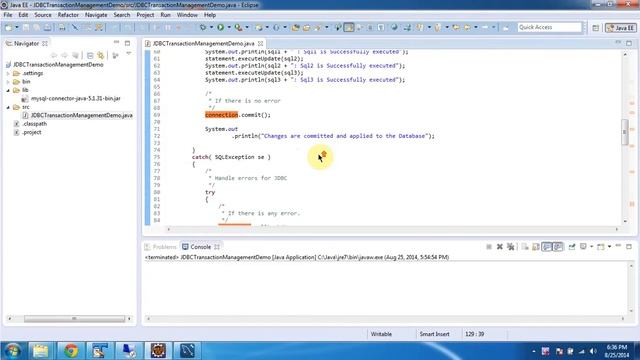Image resolution: width=640 pixels, height=360 pixels.
Task: Select mysql-connector-java jar in Navigator
Action: 76,98
